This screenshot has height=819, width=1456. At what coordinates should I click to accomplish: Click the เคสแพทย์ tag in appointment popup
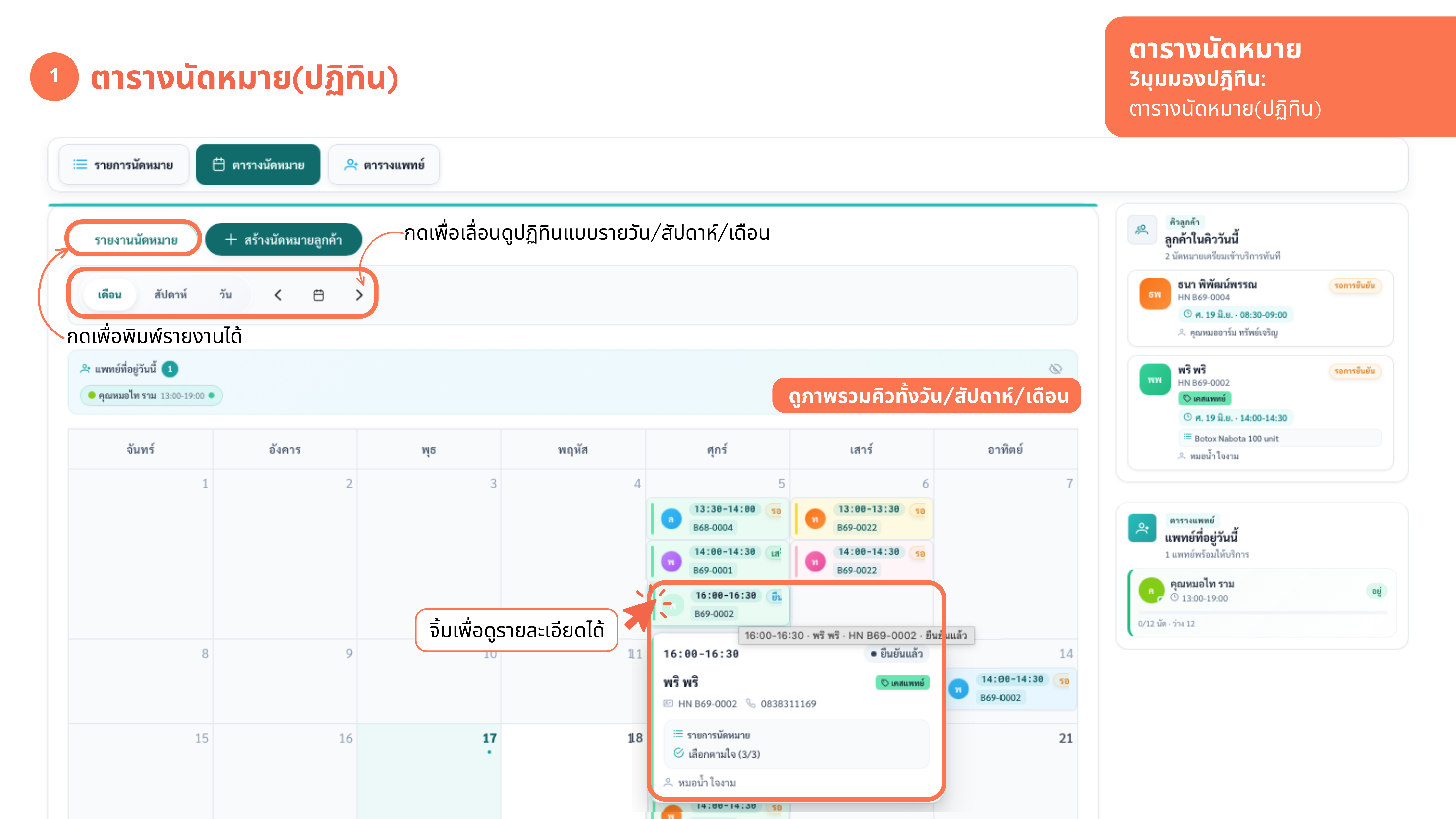point(903,683)
